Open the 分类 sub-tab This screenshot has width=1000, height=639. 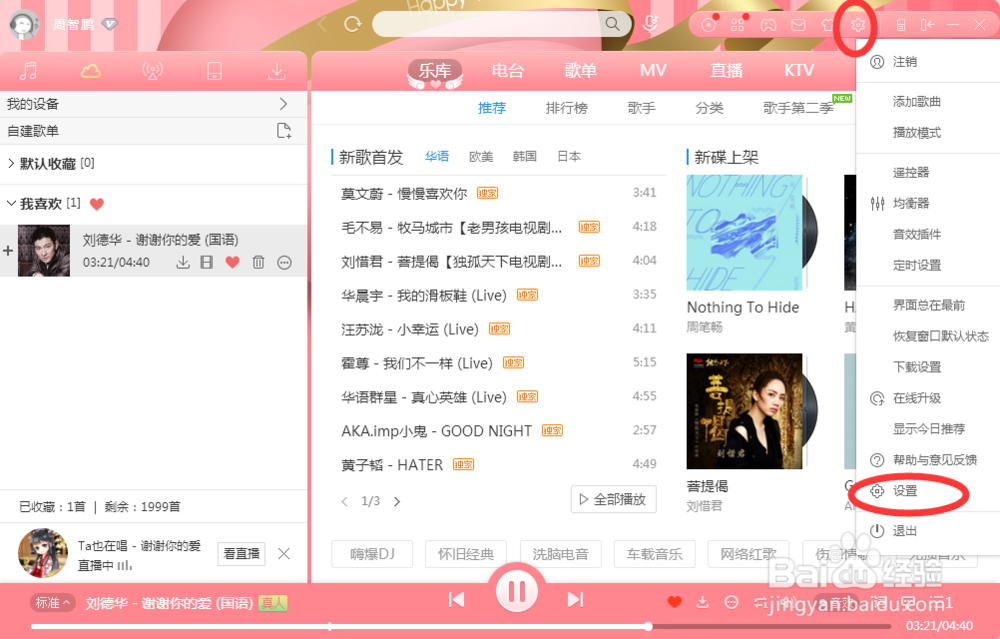click(709, 108)
